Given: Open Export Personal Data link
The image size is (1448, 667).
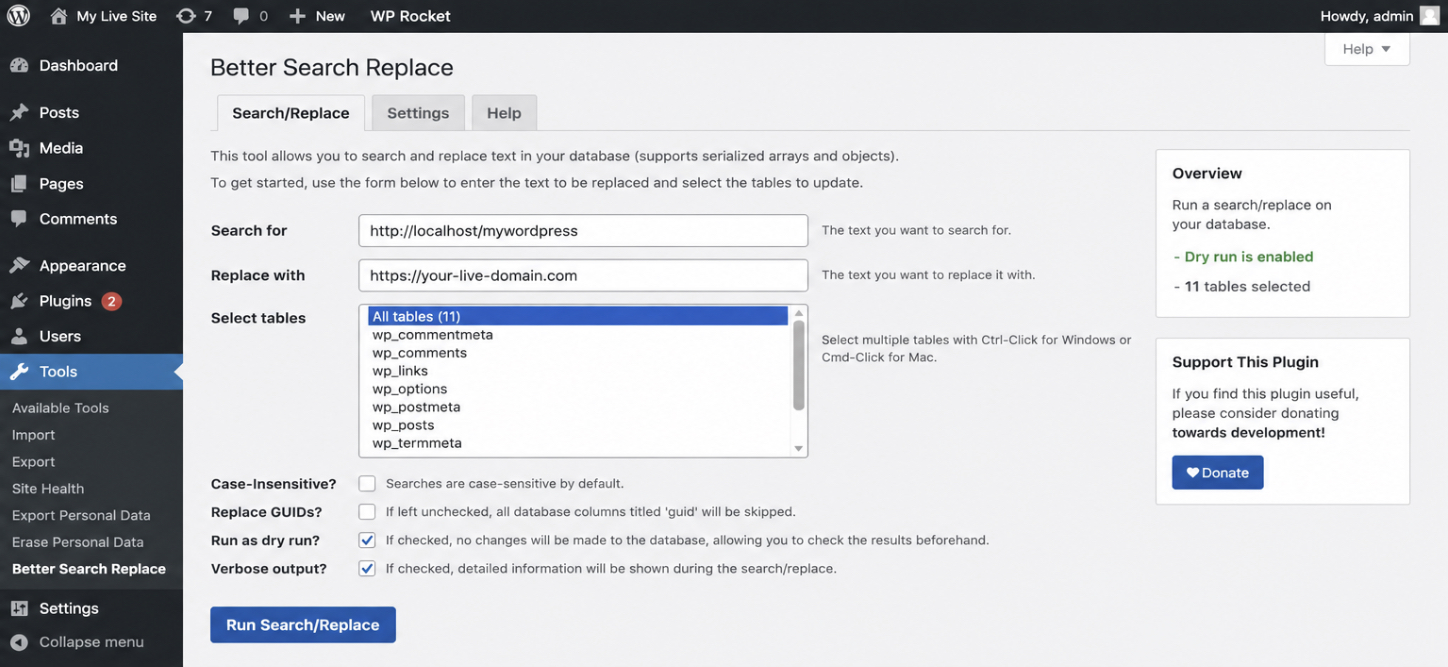Looking at the screenshot, I should point(81,516).
